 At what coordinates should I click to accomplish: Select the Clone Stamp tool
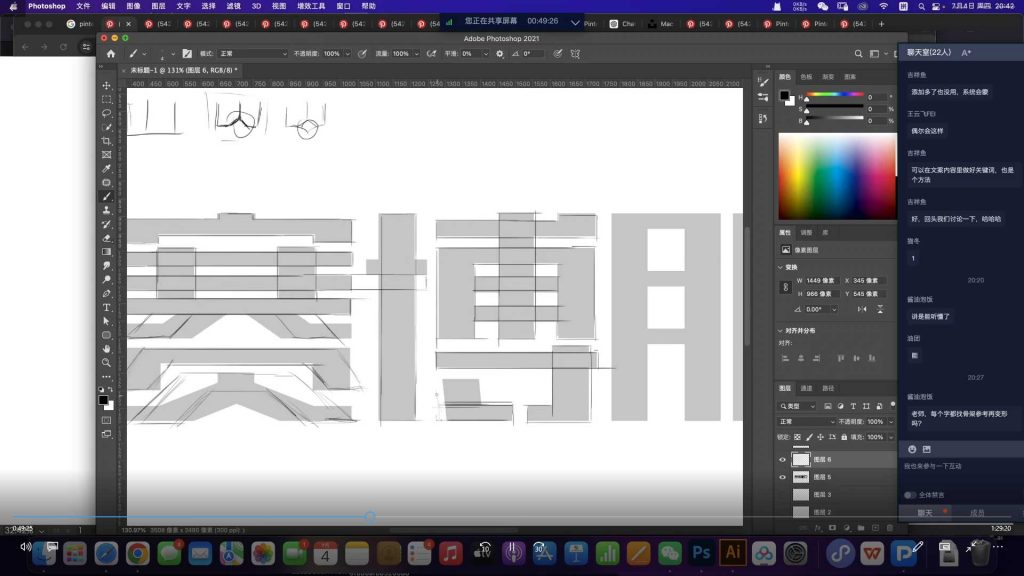point(106,211)
